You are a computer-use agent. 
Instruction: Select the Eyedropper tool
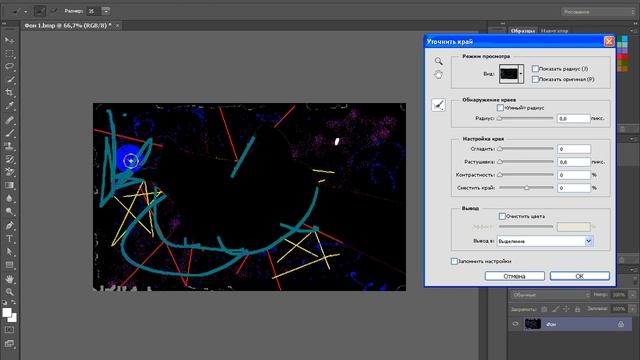9,106
